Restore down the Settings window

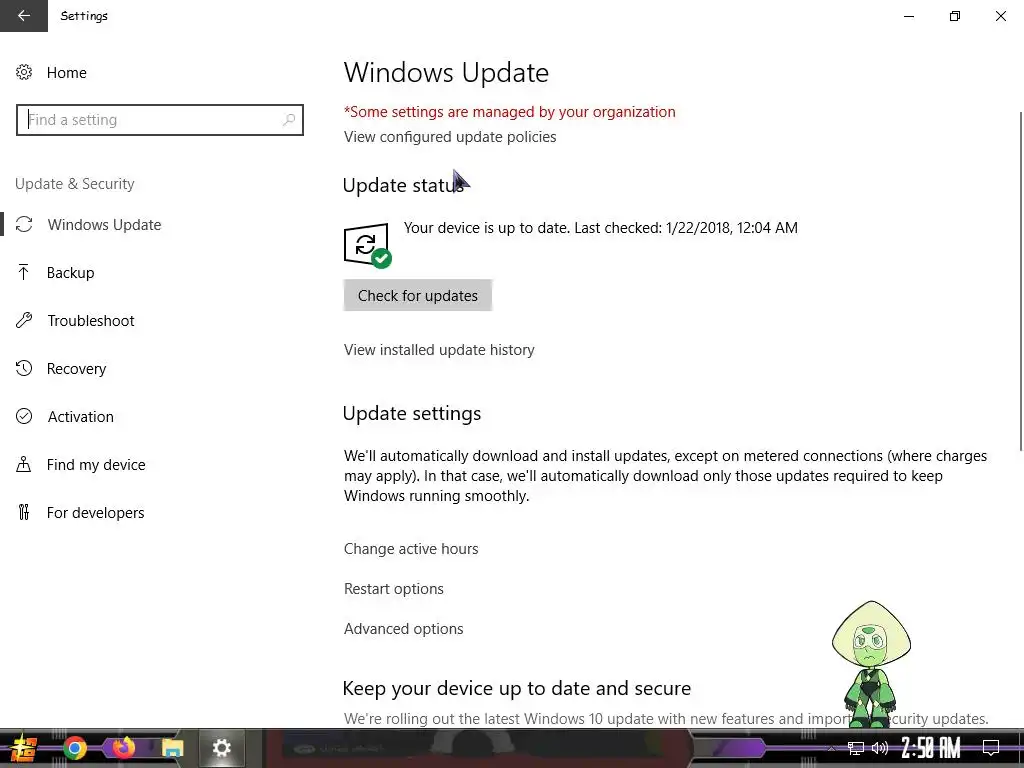click(x=955, y=16)
